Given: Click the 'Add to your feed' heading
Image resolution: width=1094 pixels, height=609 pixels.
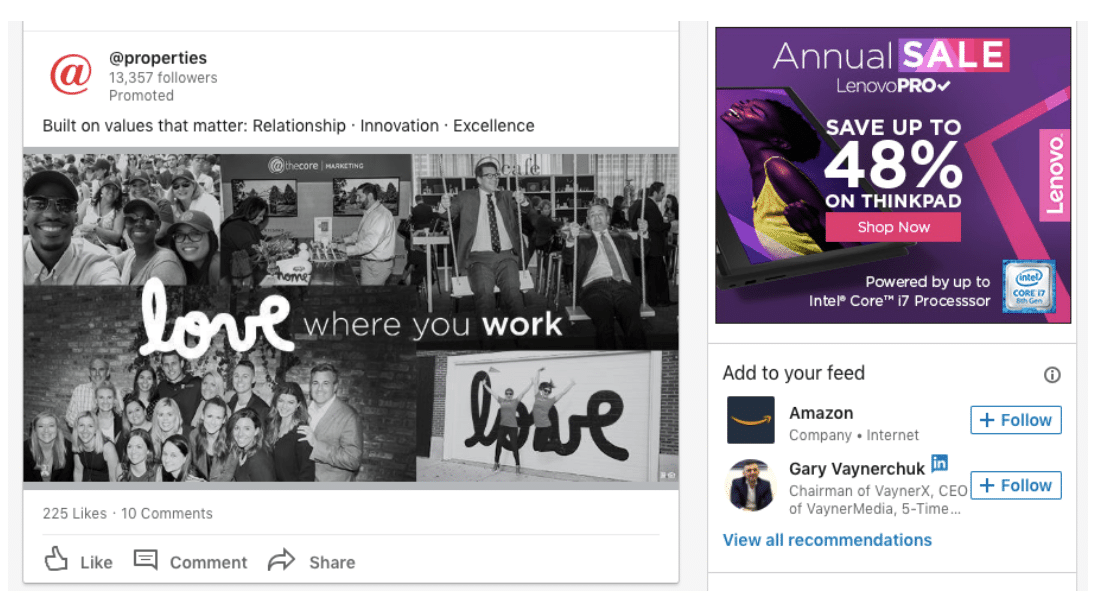Looking at the screenshot, I should (x=793, y=373).
